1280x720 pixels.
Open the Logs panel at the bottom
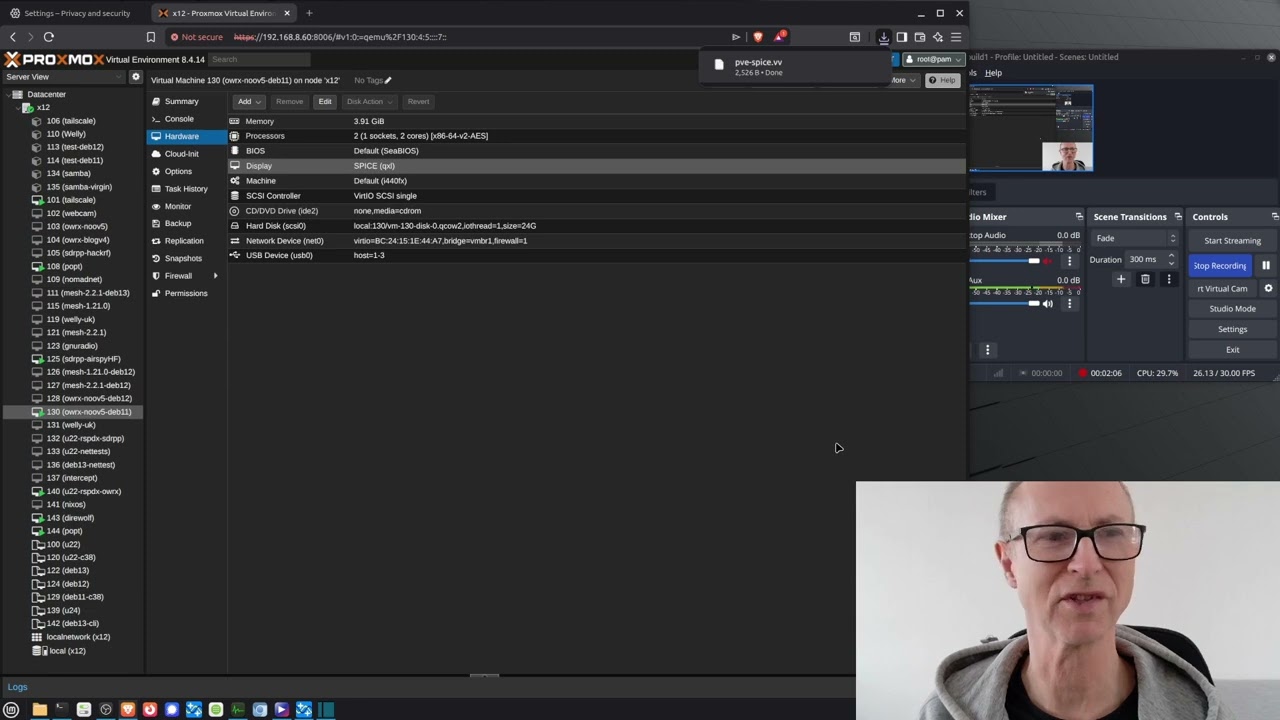17,687
